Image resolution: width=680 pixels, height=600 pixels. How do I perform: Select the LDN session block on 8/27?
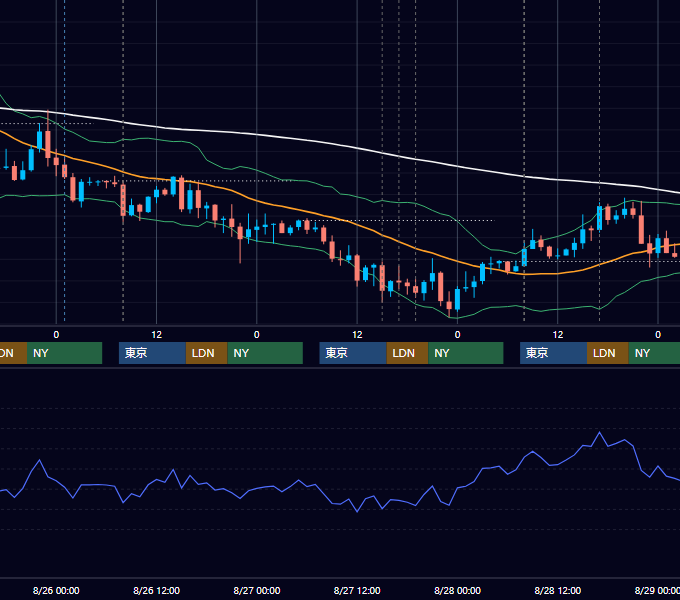pos(407,353)
